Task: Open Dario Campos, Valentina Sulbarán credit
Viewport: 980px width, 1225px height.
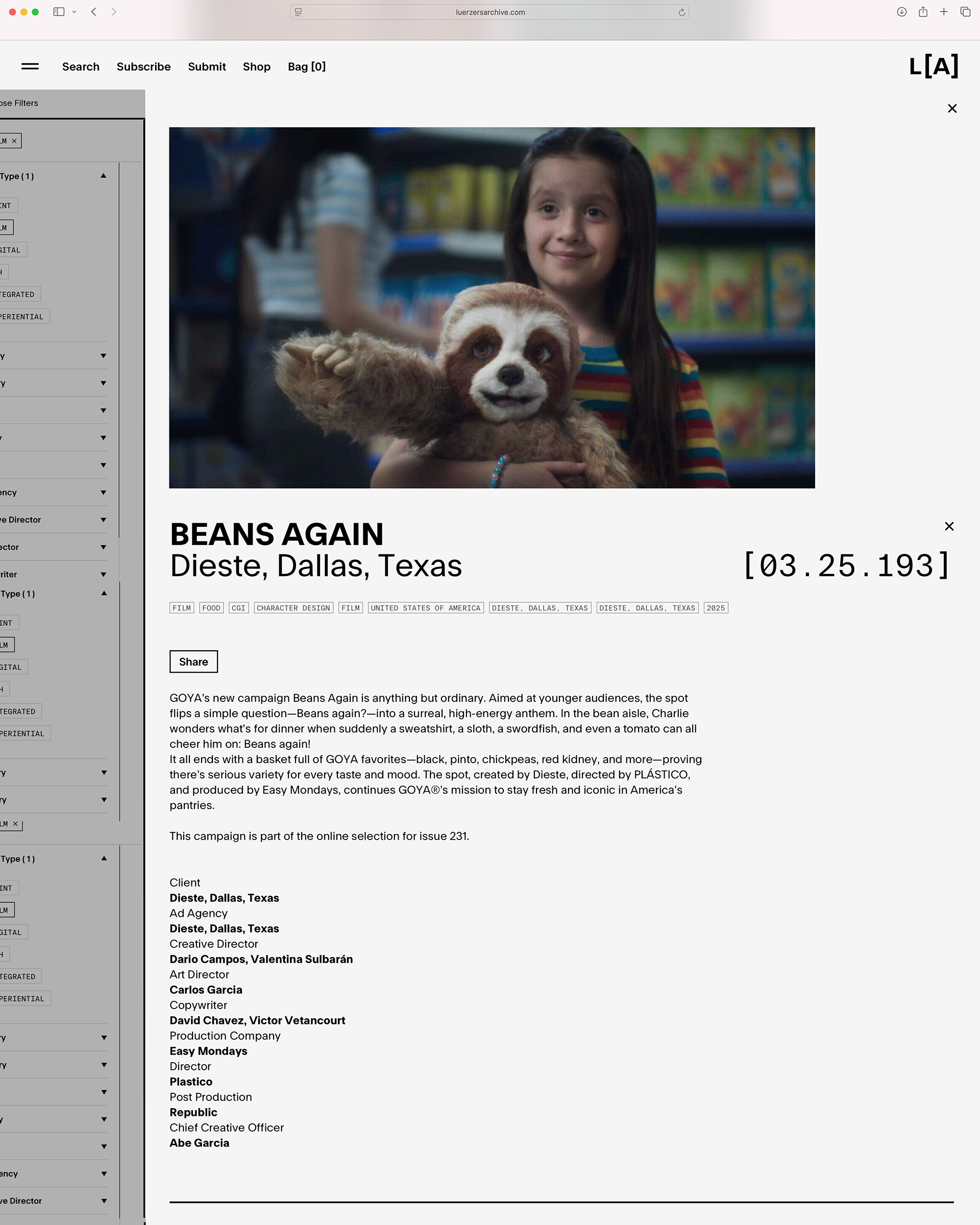Action: pyautogui.click(x=261, y=959)
